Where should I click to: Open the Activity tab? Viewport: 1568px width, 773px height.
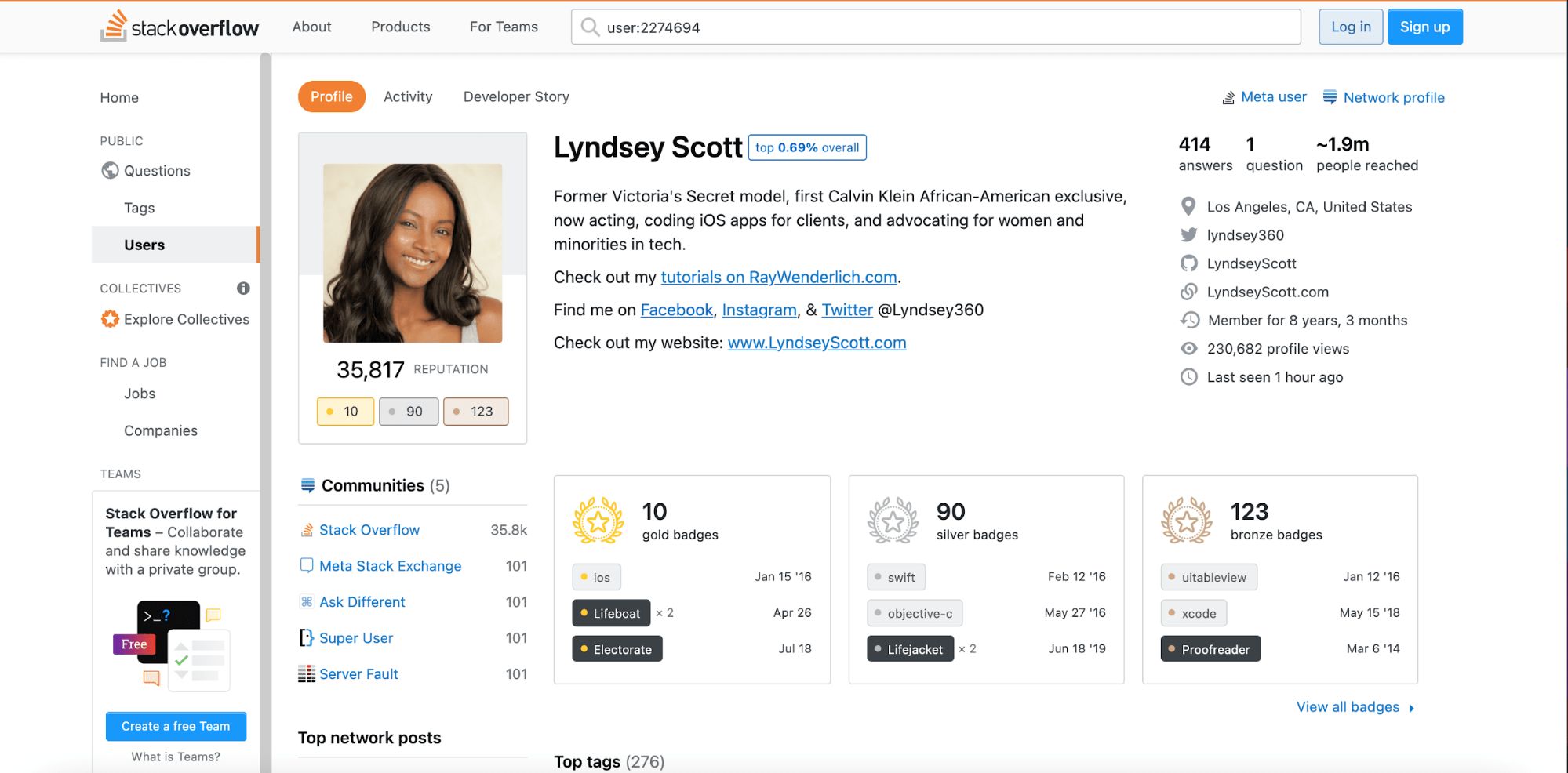click(x=408, y=96)
